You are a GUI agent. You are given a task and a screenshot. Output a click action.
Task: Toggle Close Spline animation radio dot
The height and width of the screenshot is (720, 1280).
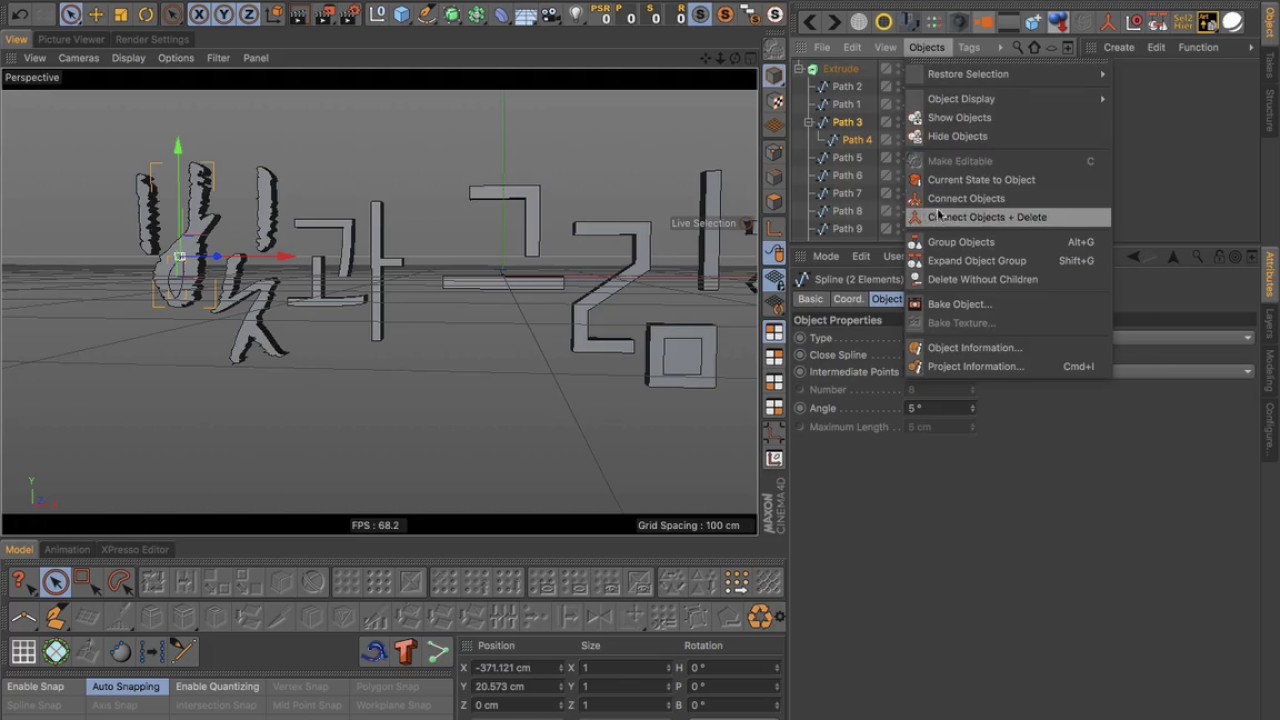(800, 355)
